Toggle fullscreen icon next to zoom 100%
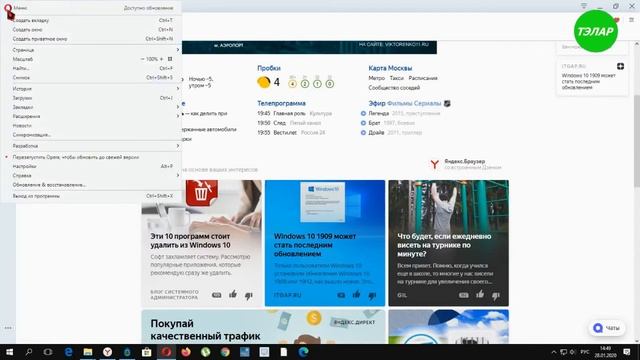 (x=170, y=59)
